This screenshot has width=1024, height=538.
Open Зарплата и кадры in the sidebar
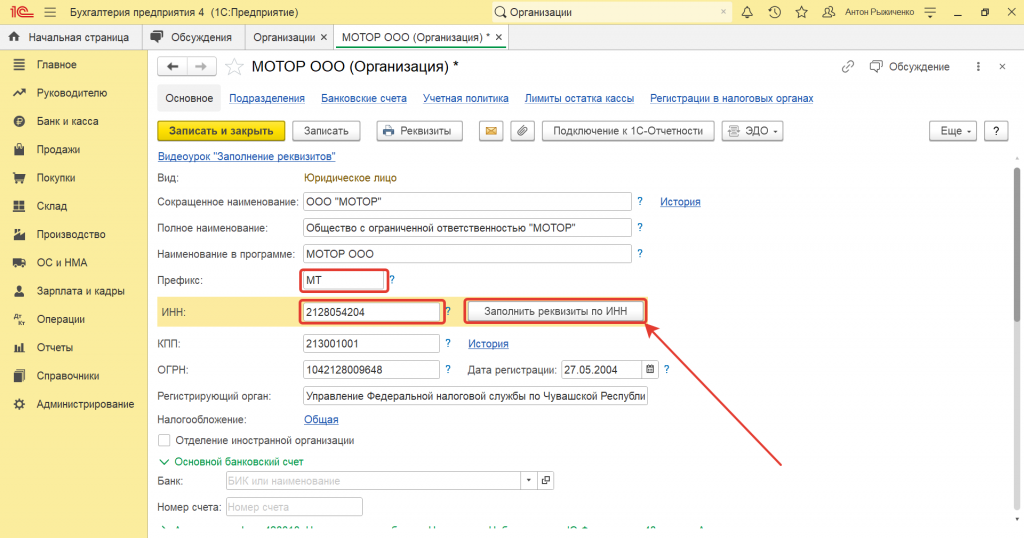[x=80, y=291]
